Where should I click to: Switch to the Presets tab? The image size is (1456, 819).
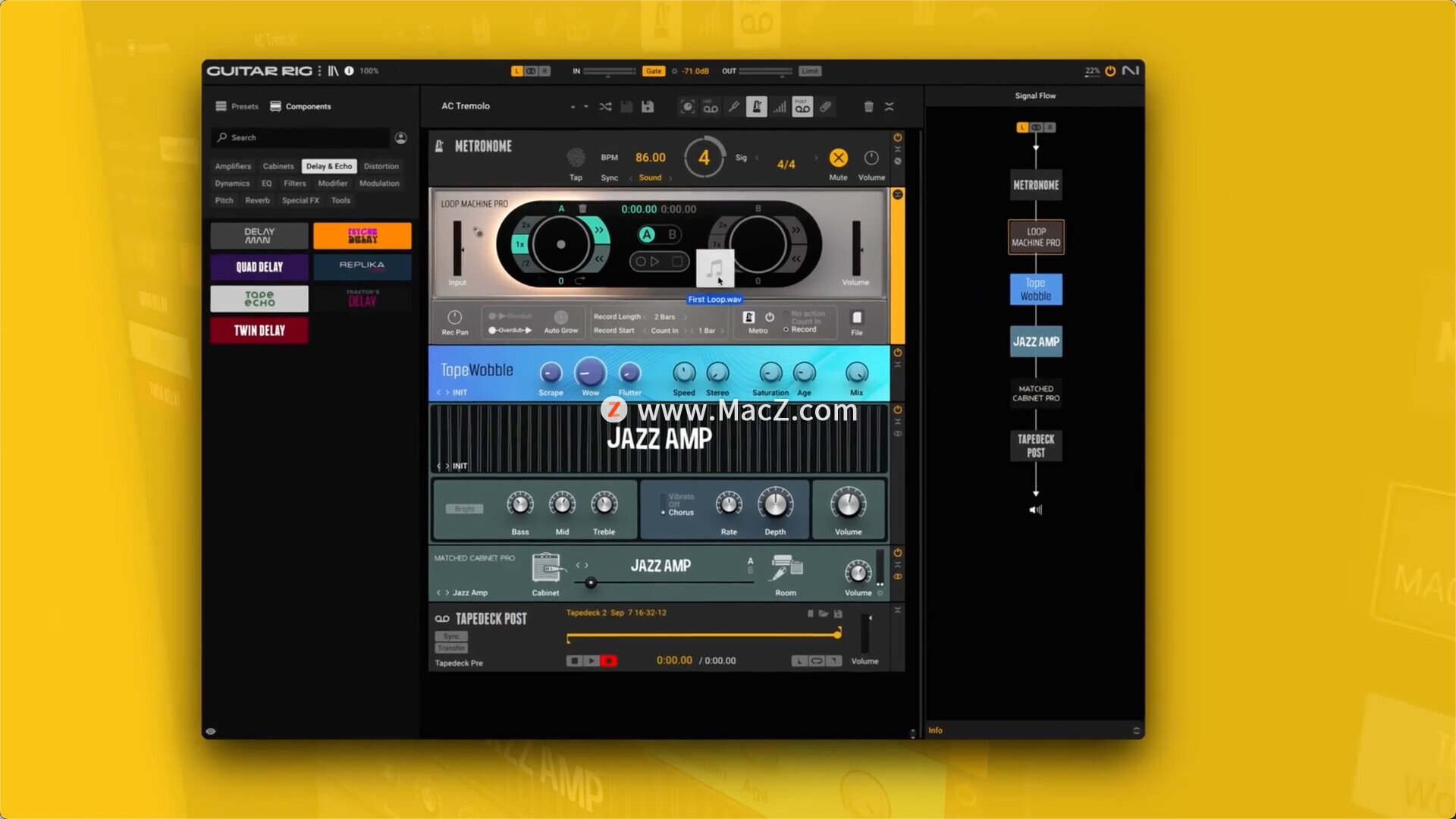pos(237,107)
